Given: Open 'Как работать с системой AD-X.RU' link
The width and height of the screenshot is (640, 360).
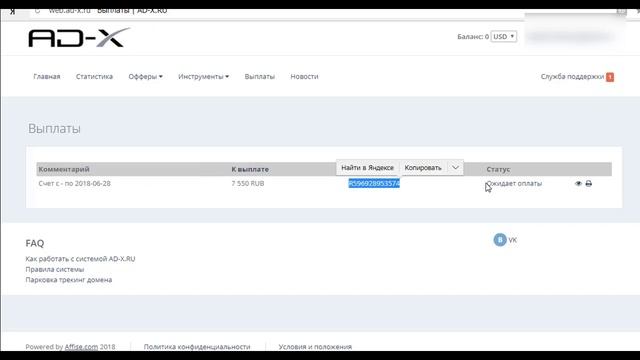Looking at the screenshot, I should [x=80, y=259].
